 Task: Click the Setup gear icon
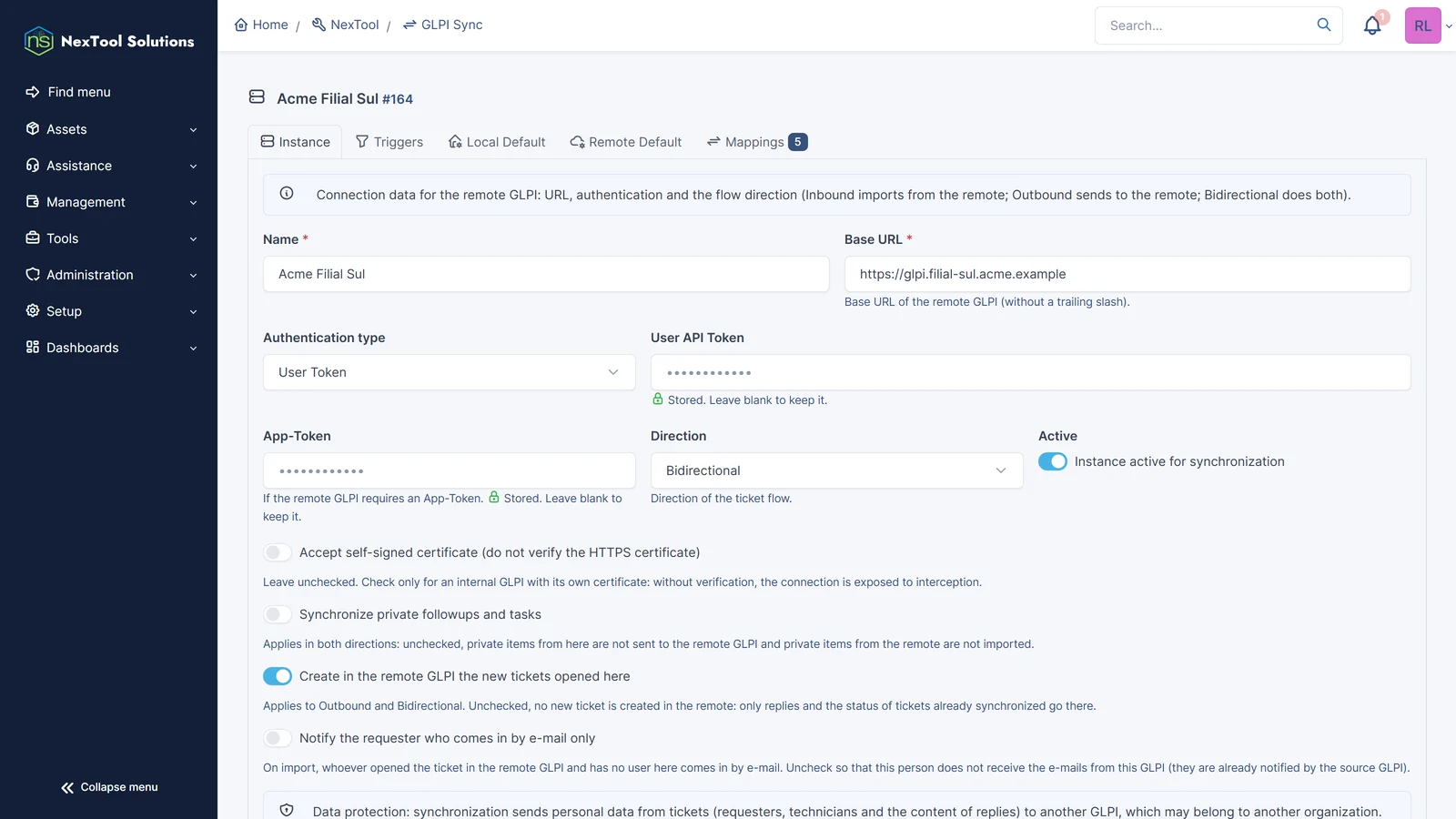[x=33, y=310]
